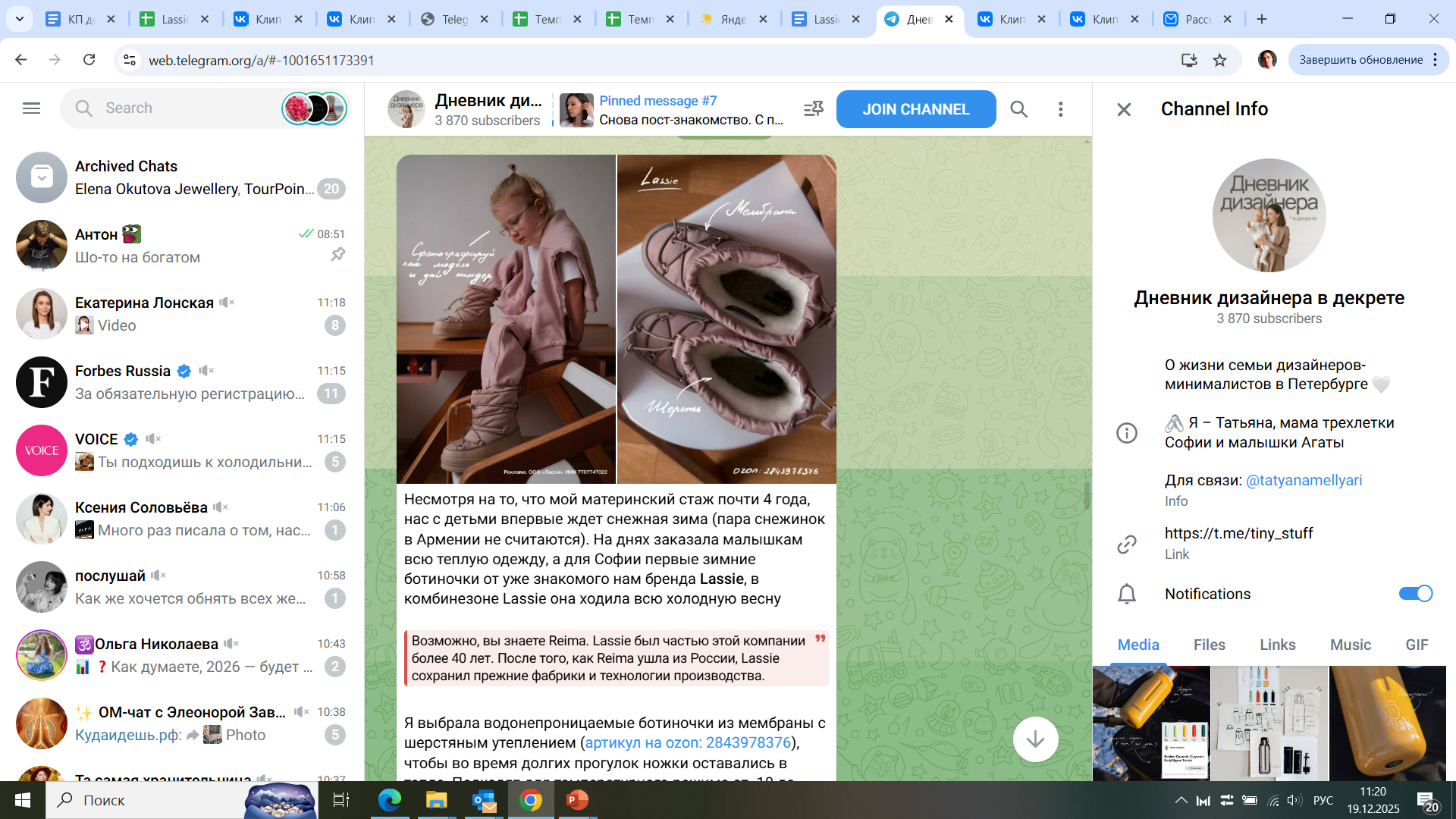Click the search magnifier in channel header
Screen dimensions: 1456x819
tap(1018, 109)
